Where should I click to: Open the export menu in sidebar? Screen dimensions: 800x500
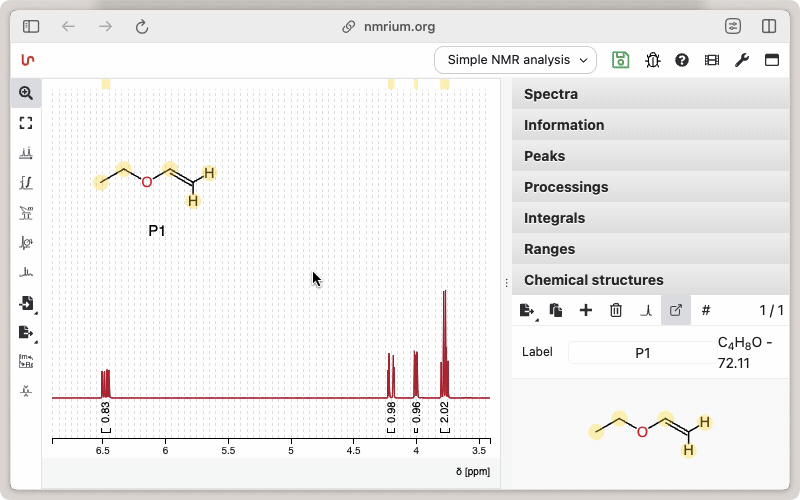(x=26, y=332)
